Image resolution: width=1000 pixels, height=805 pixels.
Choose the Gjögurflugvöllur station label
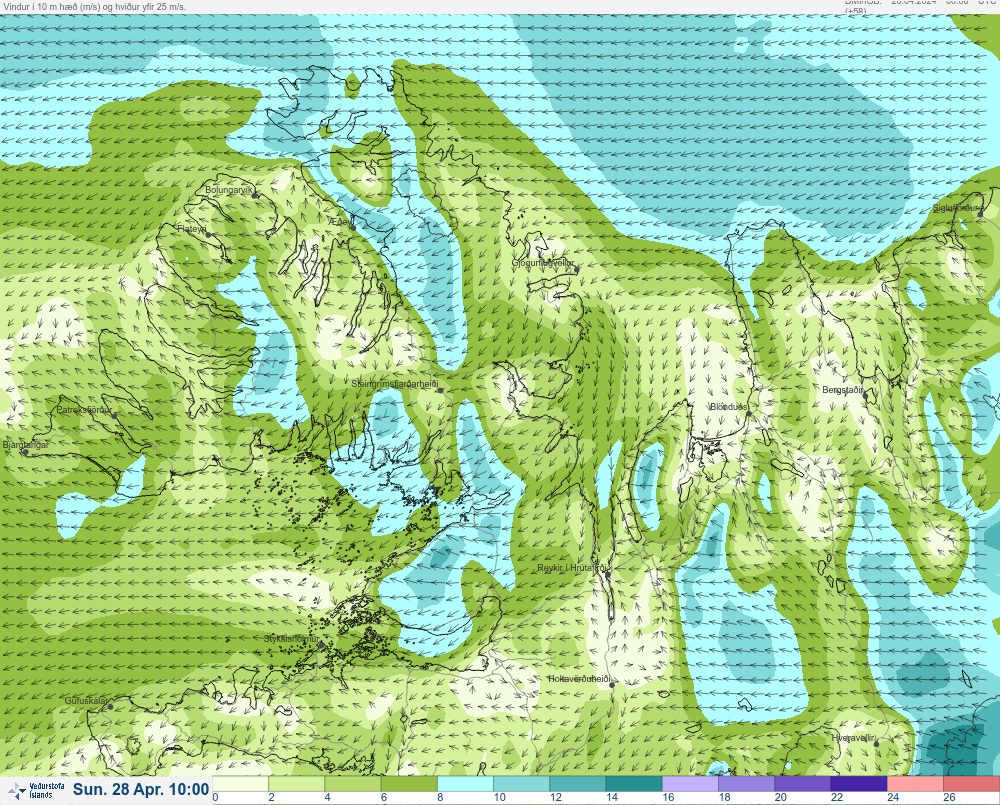(x=543, y=263)
